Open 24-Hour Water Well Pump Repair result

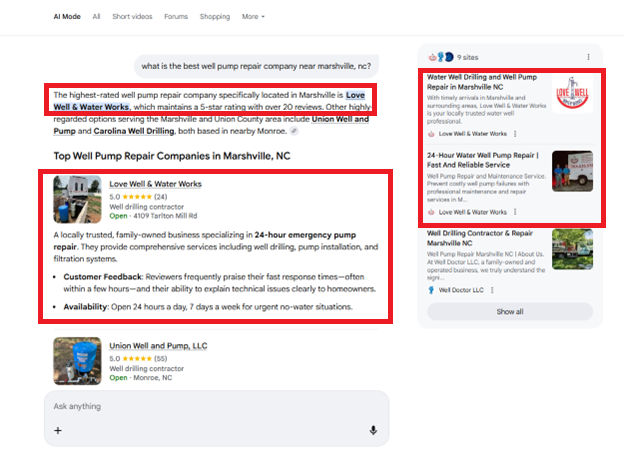pyautogui.click(x=483, y=160)
